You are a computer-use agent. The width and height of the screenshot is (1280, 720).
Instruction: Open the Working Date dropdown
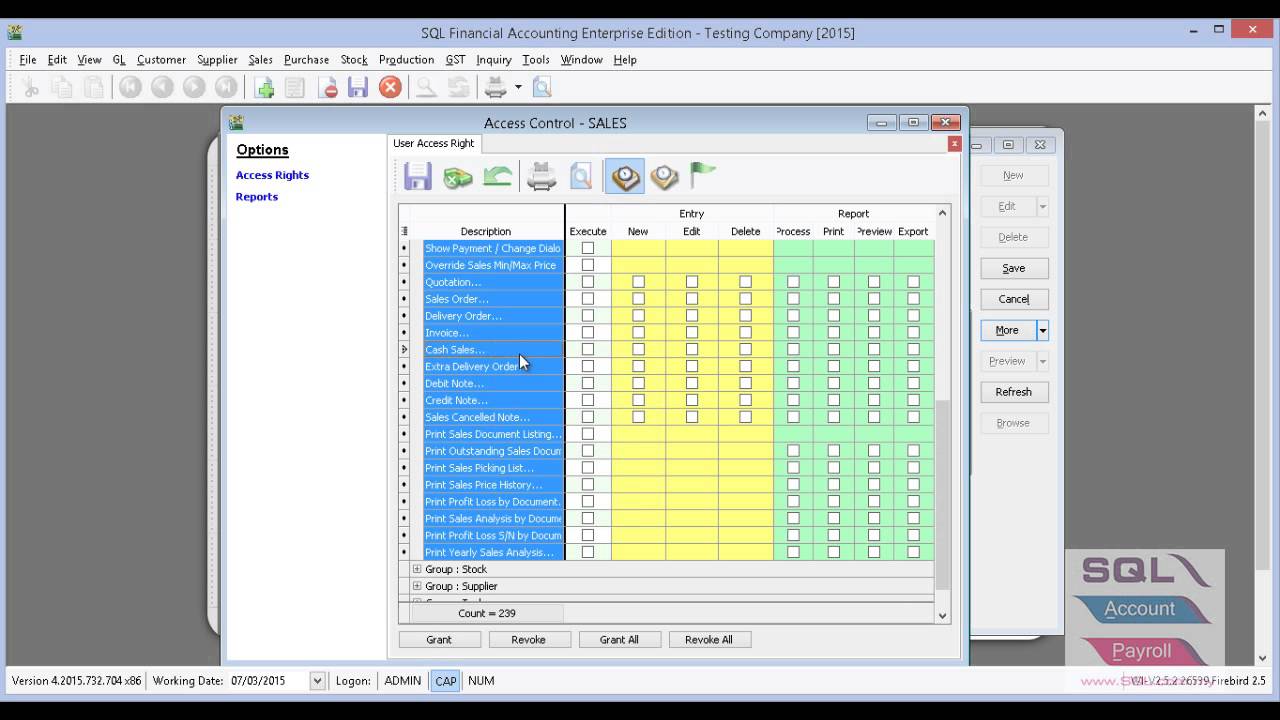click(317, 681)
